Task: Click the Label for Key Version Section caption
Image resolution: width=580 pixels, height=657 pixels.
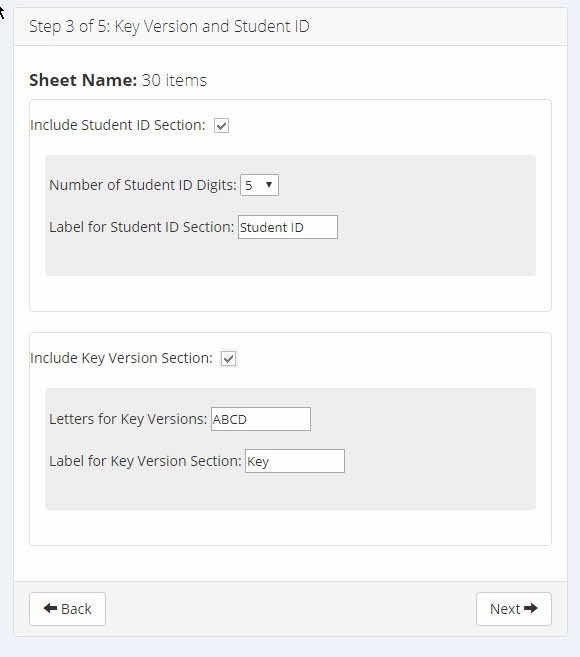Action: tap(145, 461)
